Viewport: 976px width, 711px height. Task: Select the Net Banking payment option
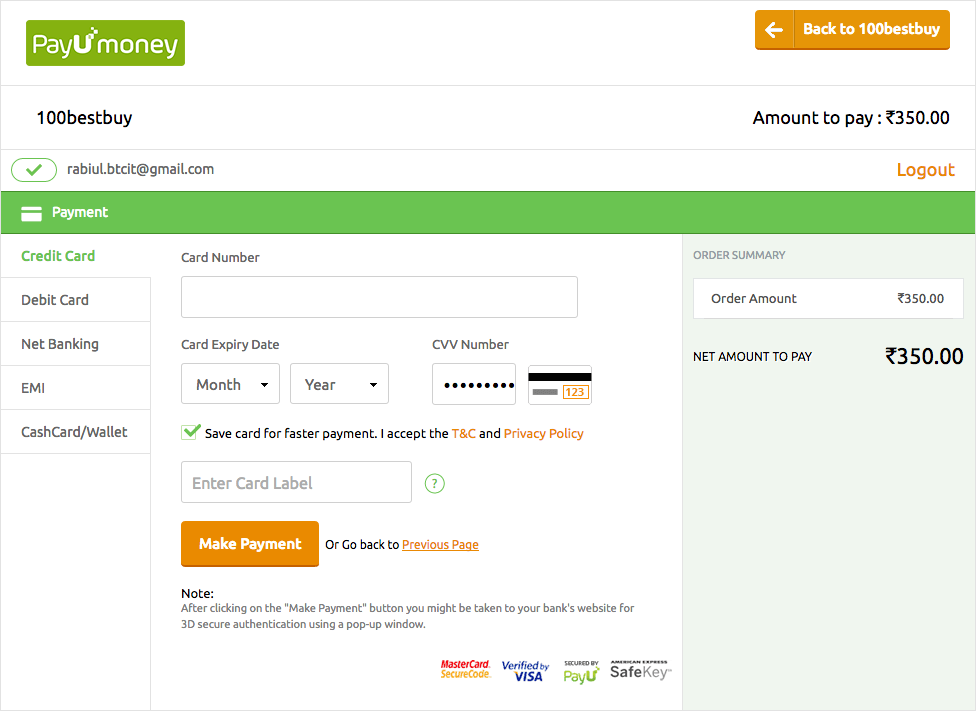60,344
